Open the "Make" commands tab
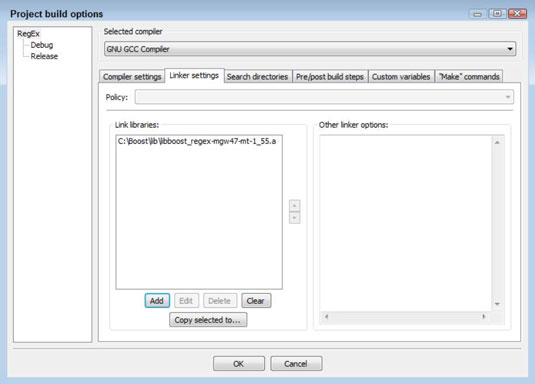Screen dimensions: 535x384 coord(469,77)
